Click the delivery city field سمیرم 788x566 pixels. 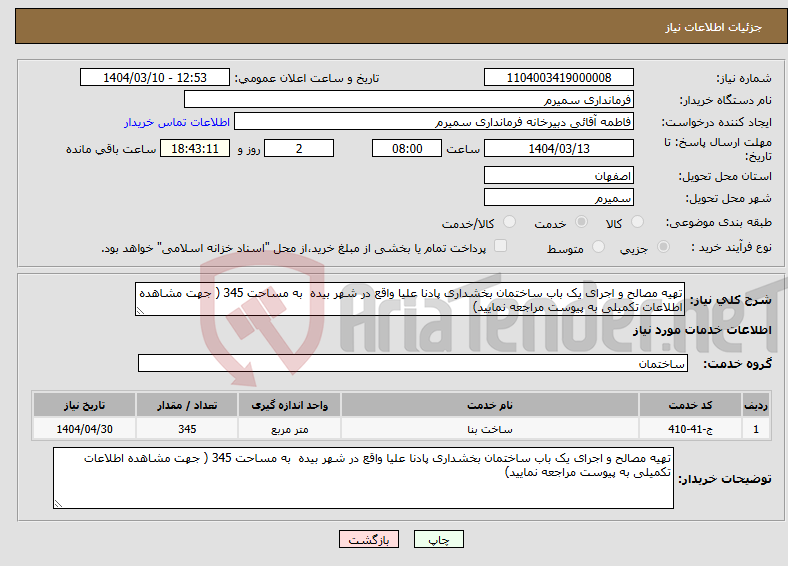pos(558,198)
